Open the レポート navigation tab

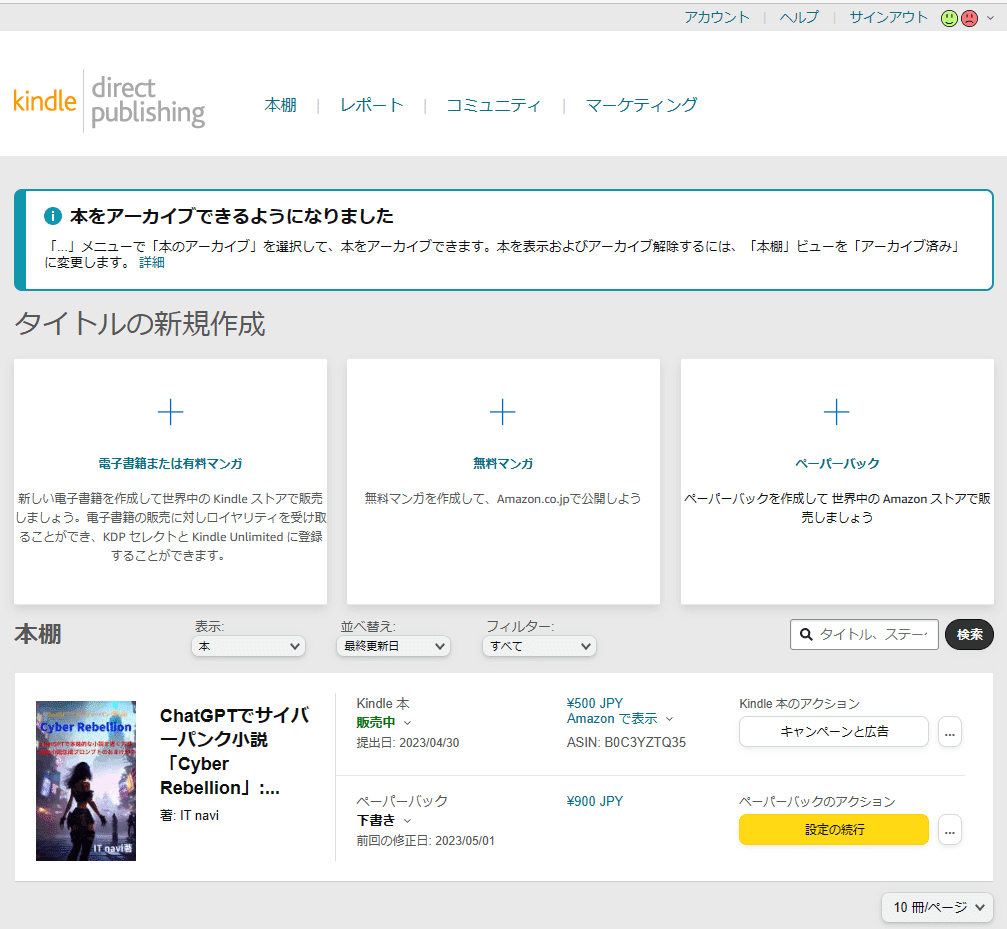pyautogui.click(x=372, y=105)
